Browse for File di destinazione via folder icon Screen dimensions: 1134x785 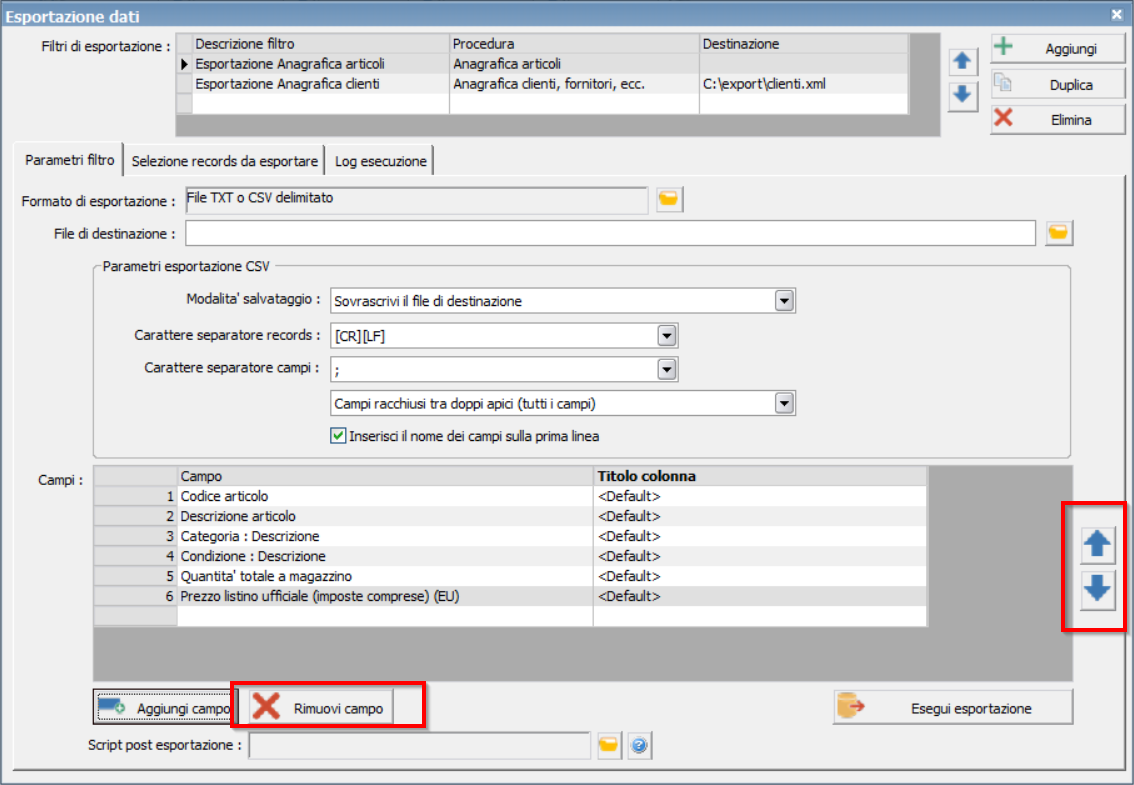[x=1058, y=233]
